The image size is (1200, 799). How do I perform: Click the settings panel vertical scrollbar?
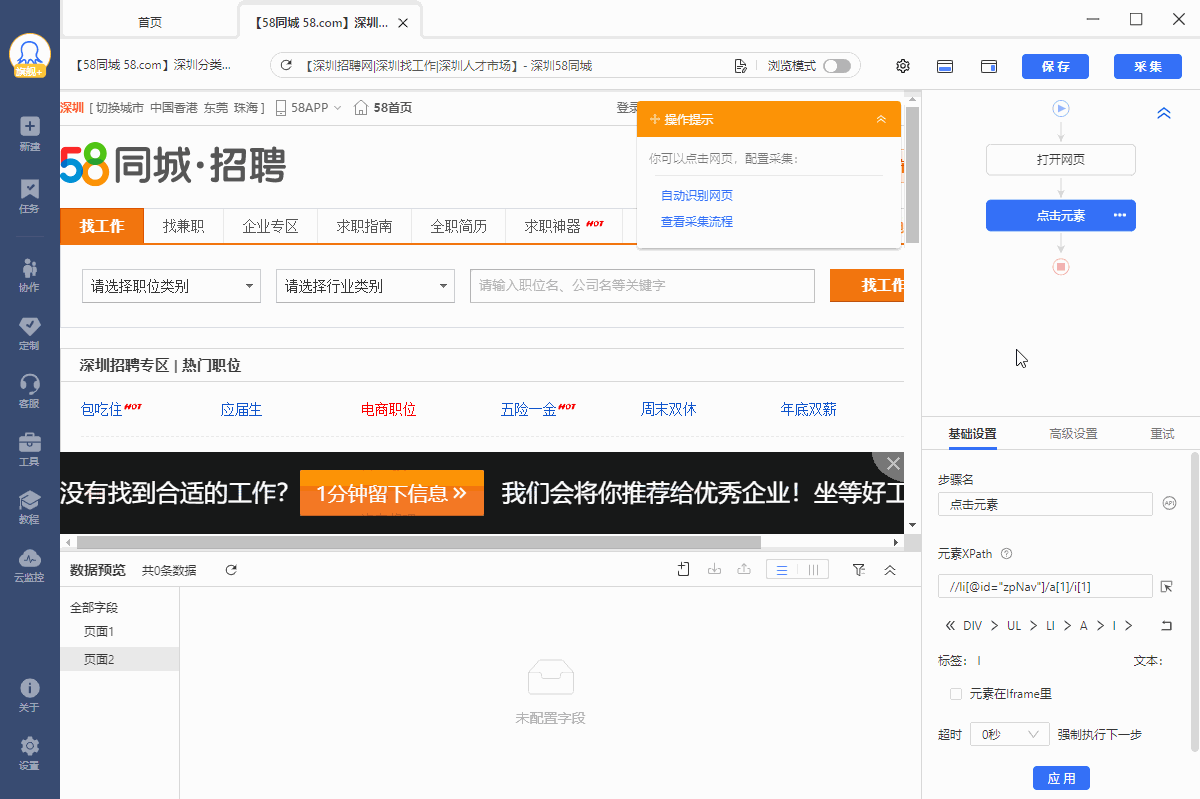[x=1194, y=602]
